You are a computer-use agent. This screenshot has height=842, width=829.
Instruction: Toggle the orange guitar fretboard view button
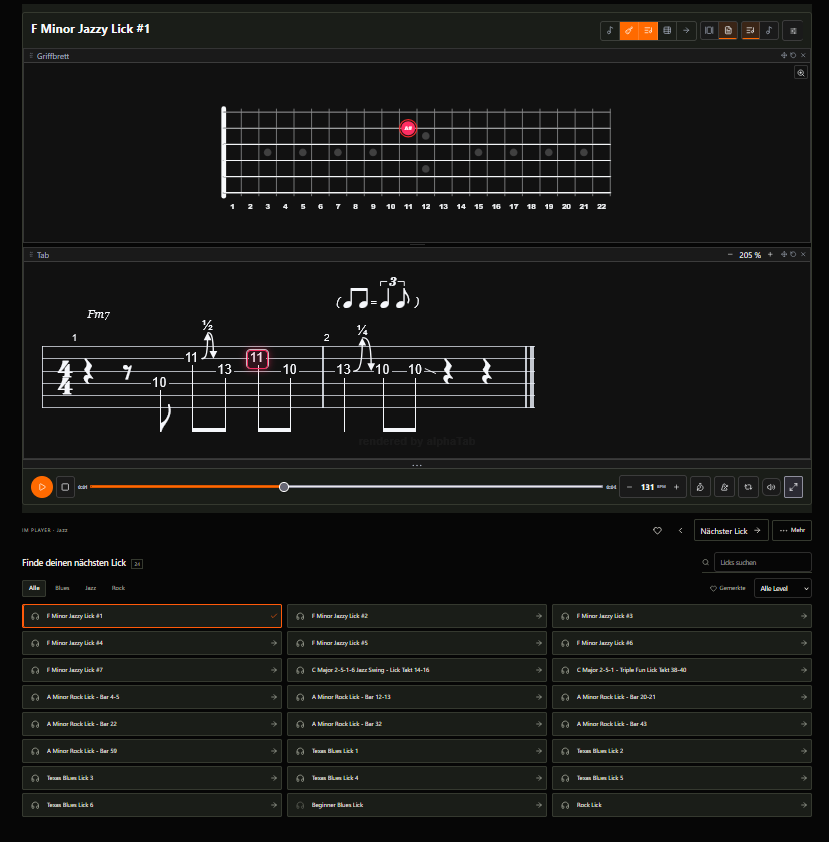(x=629, y=31)
